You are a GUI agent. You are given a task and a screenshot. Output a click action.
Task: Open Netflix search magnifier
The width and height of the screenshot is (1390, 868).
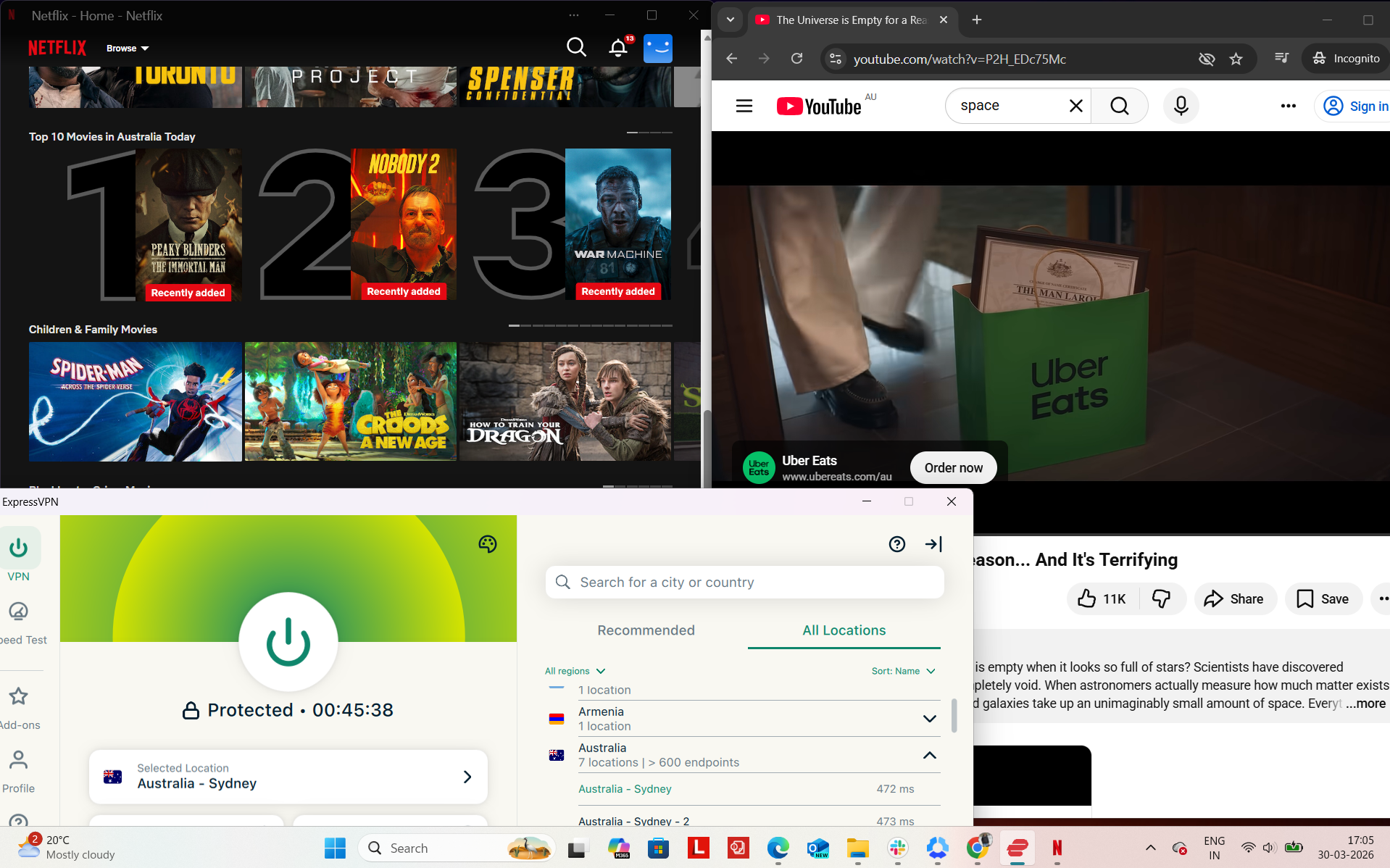point(576,48)
